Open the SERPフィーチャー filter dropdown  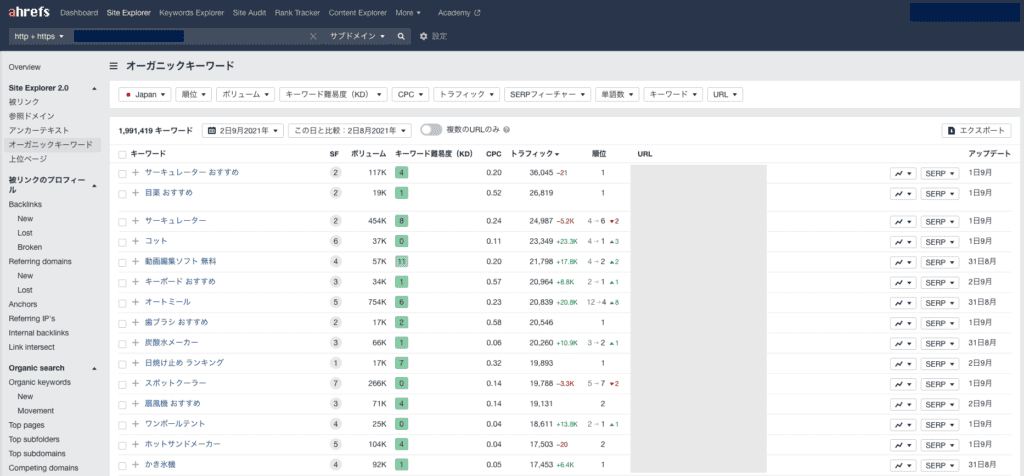pos(547,95)
